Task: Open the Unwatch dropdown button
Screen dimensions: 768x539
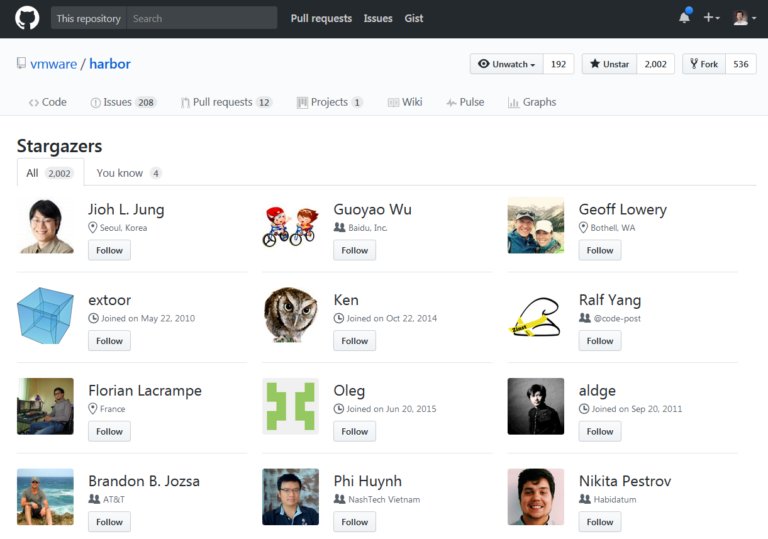Action: coord(506,64)
